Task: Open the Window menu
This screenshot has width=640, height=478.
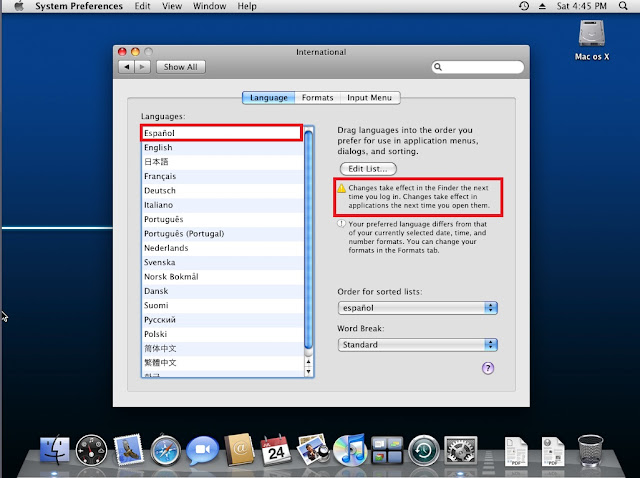Action: tap(209, 6)
